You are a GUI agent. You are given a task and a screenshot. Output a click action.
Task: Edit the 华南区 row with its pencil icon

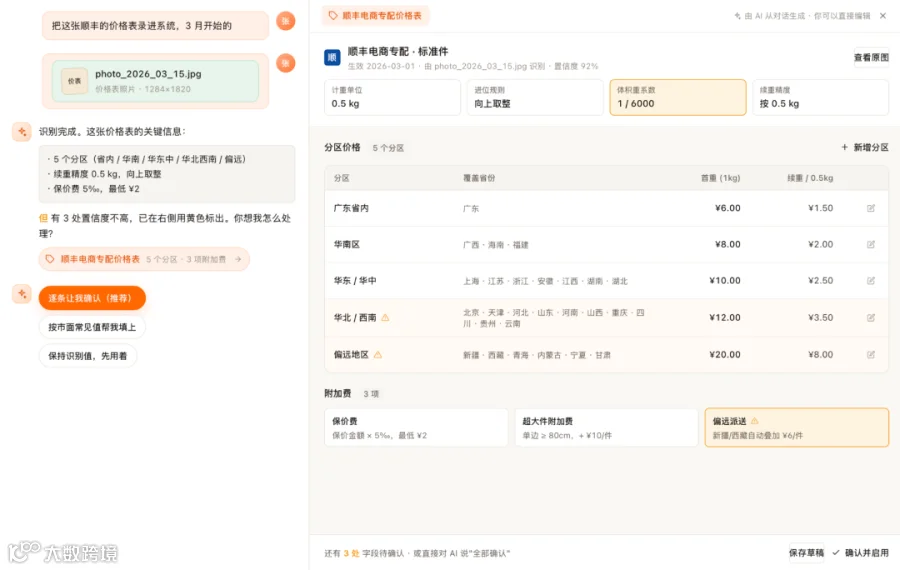[871, 245]
